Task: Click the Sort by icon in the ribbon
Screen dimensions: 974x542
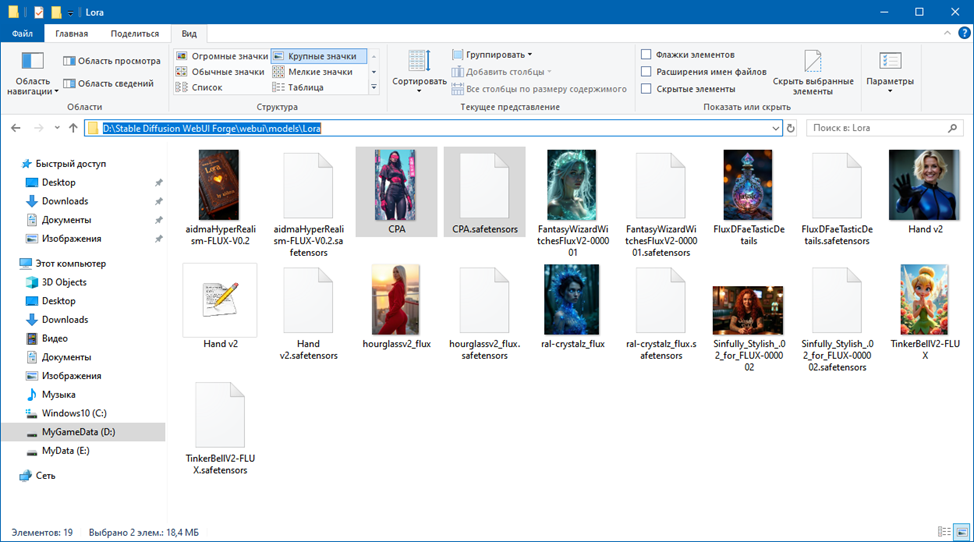Action: [419, 62]
